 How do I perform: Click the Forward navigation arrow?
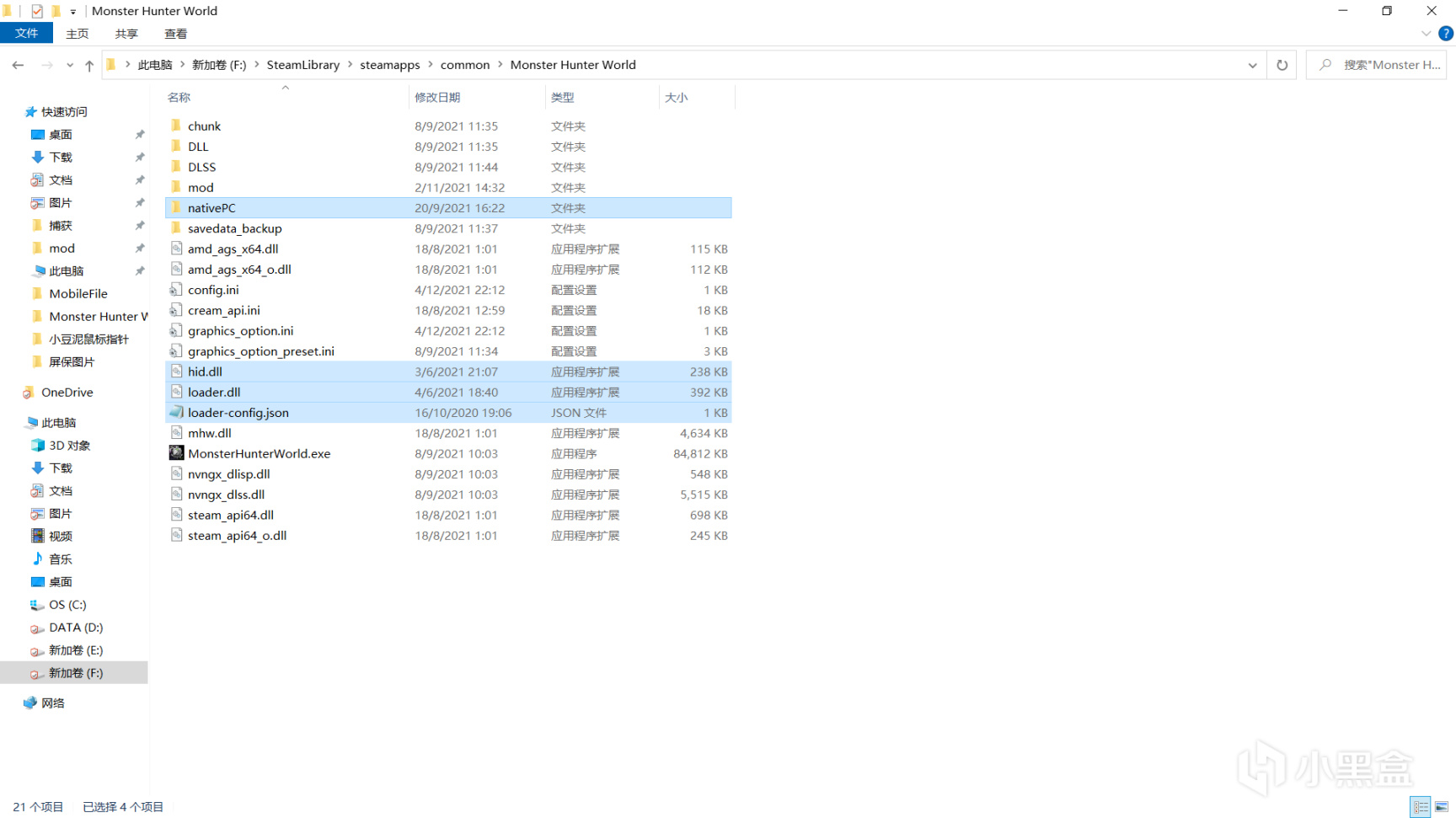(47, 65)
